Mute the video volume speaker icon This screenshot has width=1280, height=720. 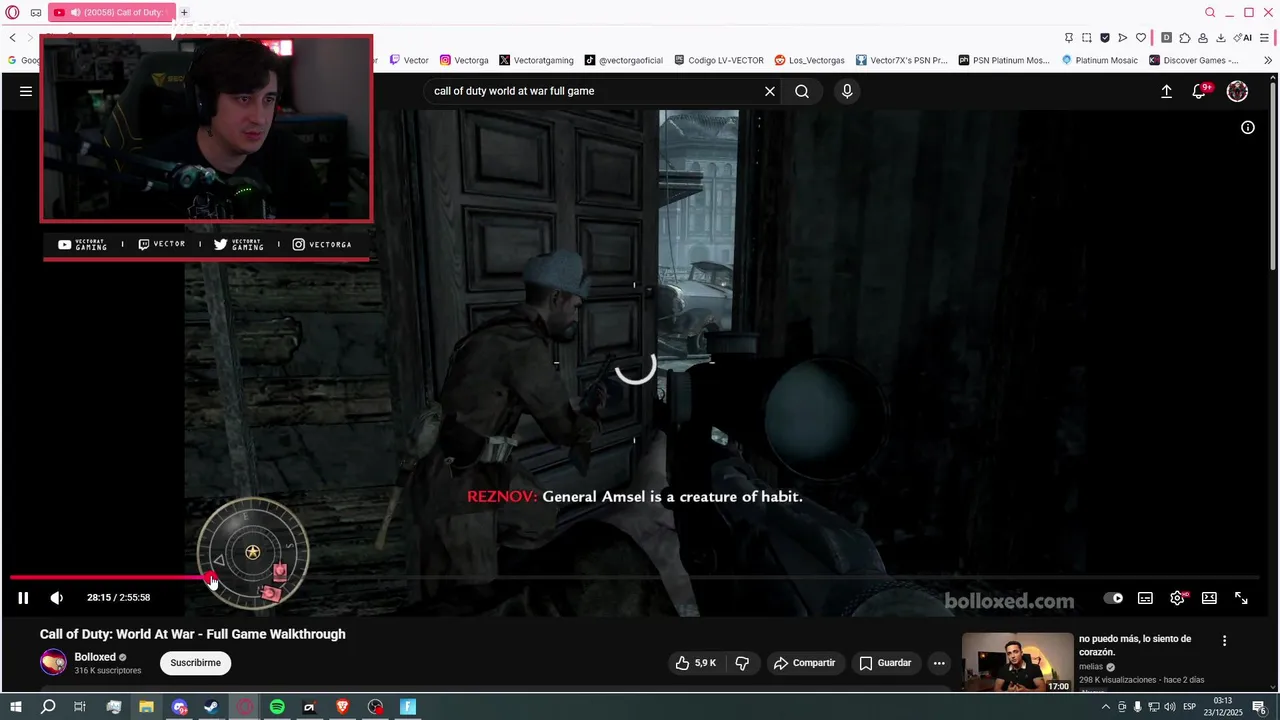(x=57, y=598)
